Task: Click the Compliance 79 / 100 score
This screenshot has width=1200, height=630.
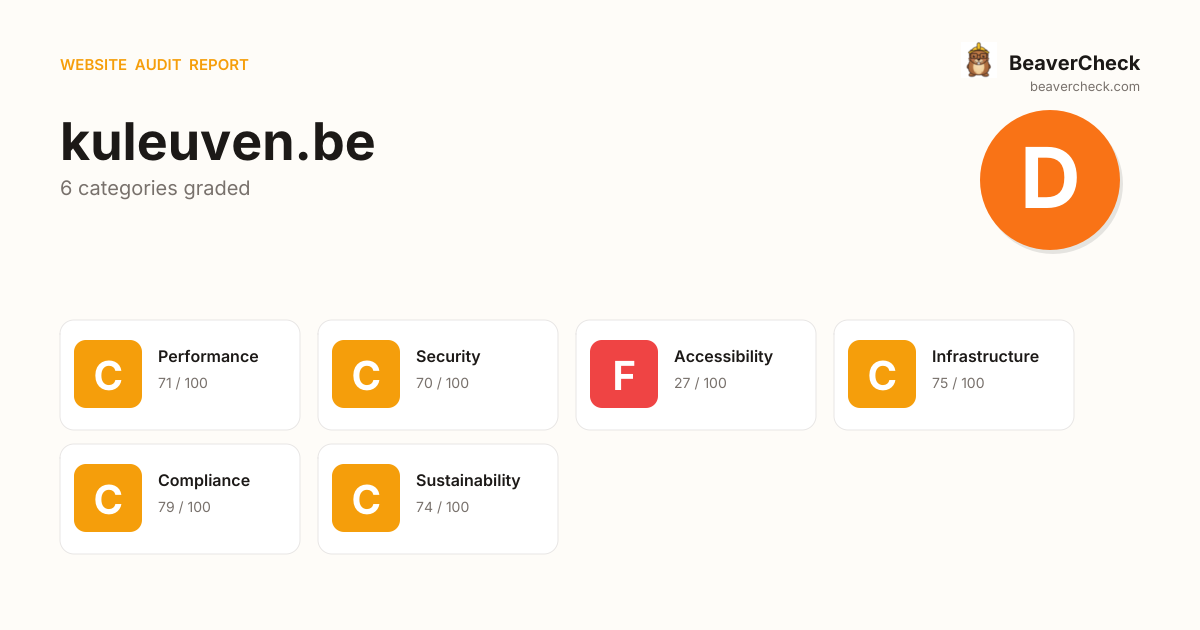Action: pyautogui.click(x=184, y=507)
